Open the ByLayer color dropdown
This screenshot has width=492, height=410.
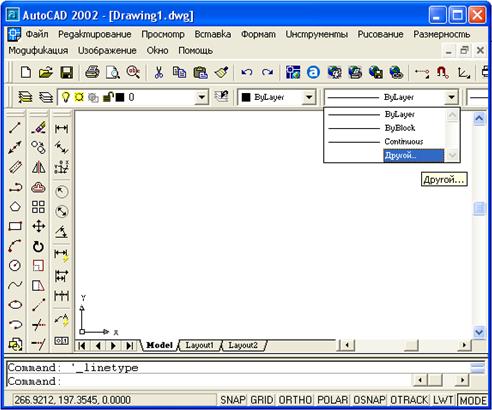tap(309, 97)
